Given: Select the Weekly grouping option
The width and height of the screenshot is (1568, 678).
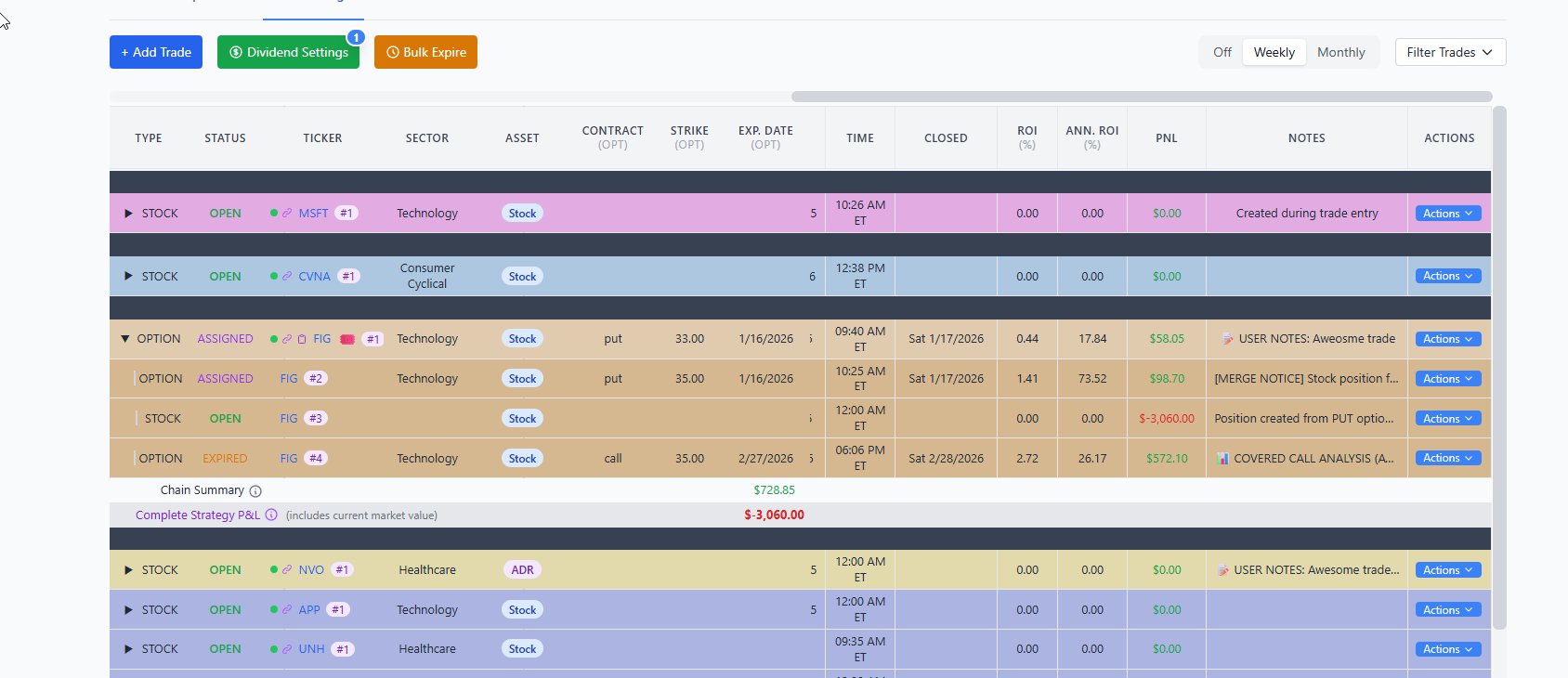Looking at the screenshot, I should pos(1274,52).
